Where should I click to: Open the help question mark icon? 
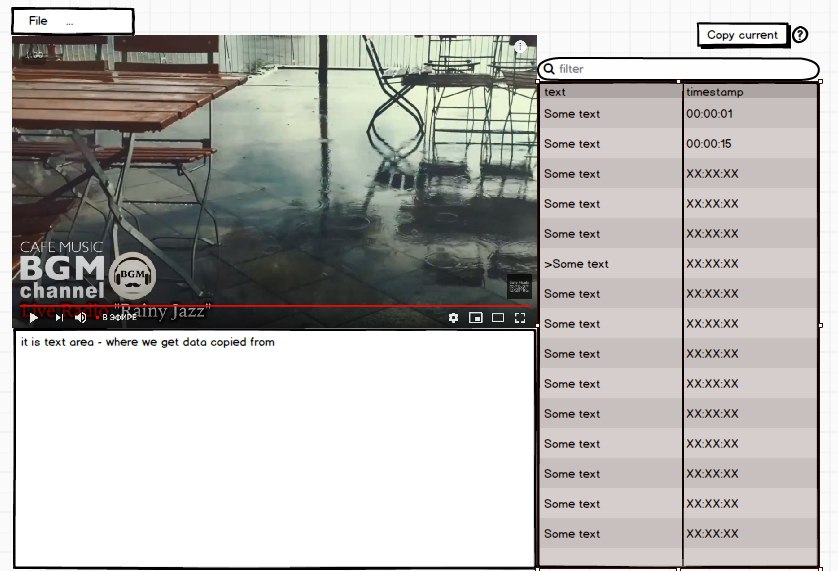(800, 35)
